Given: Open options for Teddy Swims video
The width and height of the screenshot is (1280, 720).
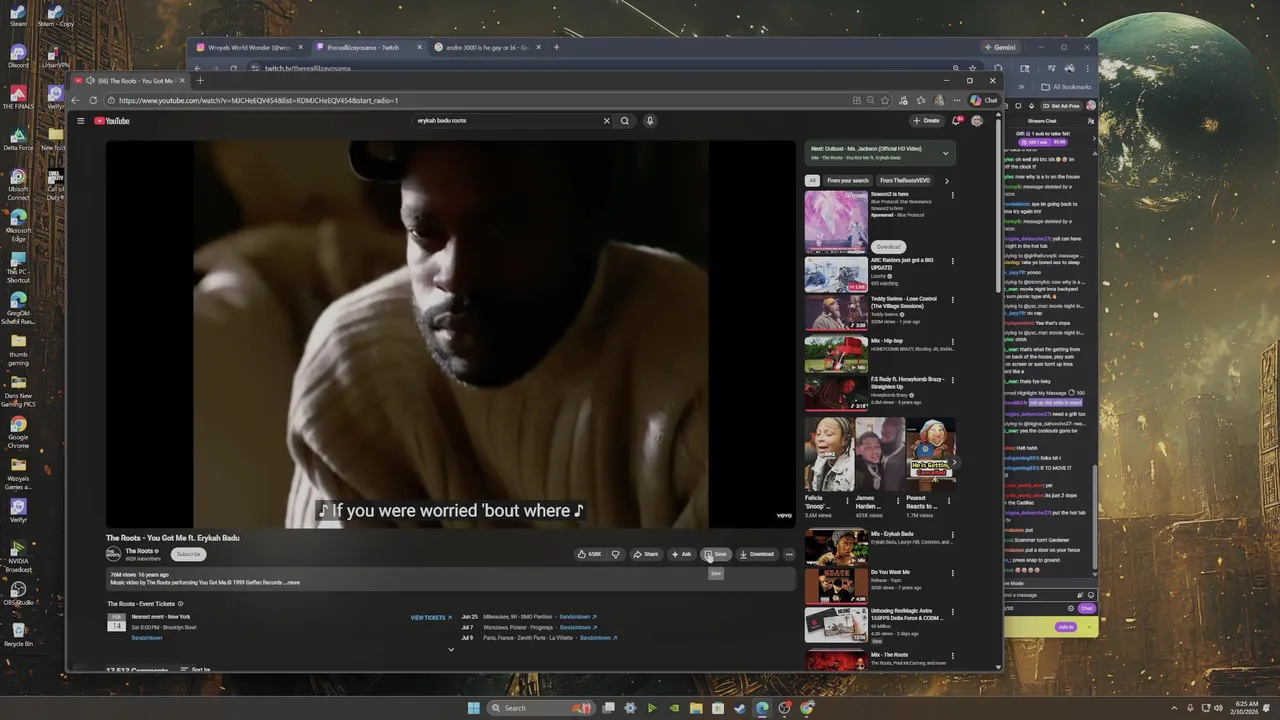Looking at the screenshot, I should (x=952, y=300).
